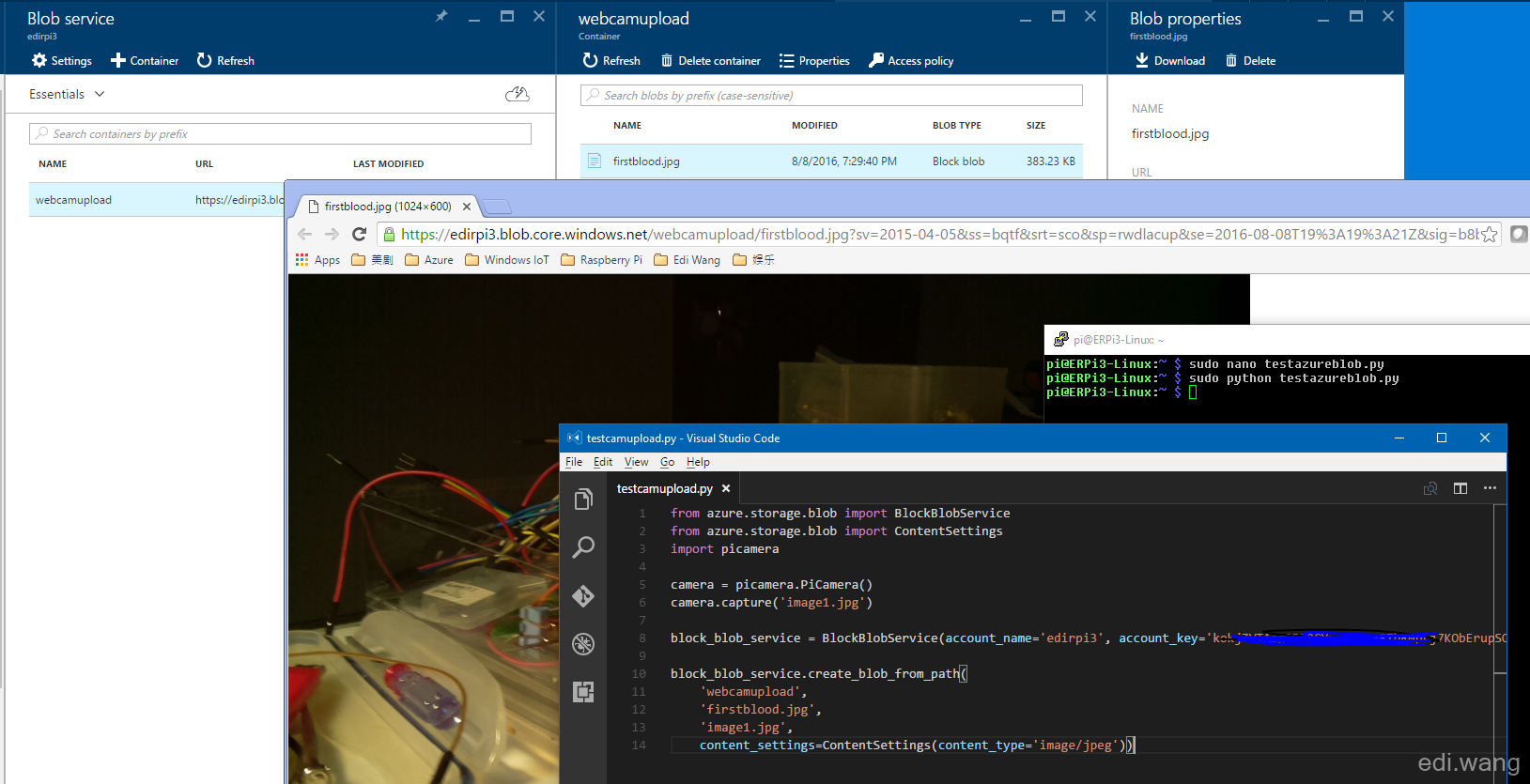
Task: Click the browser address bar URL
Action: pos(939,235)
